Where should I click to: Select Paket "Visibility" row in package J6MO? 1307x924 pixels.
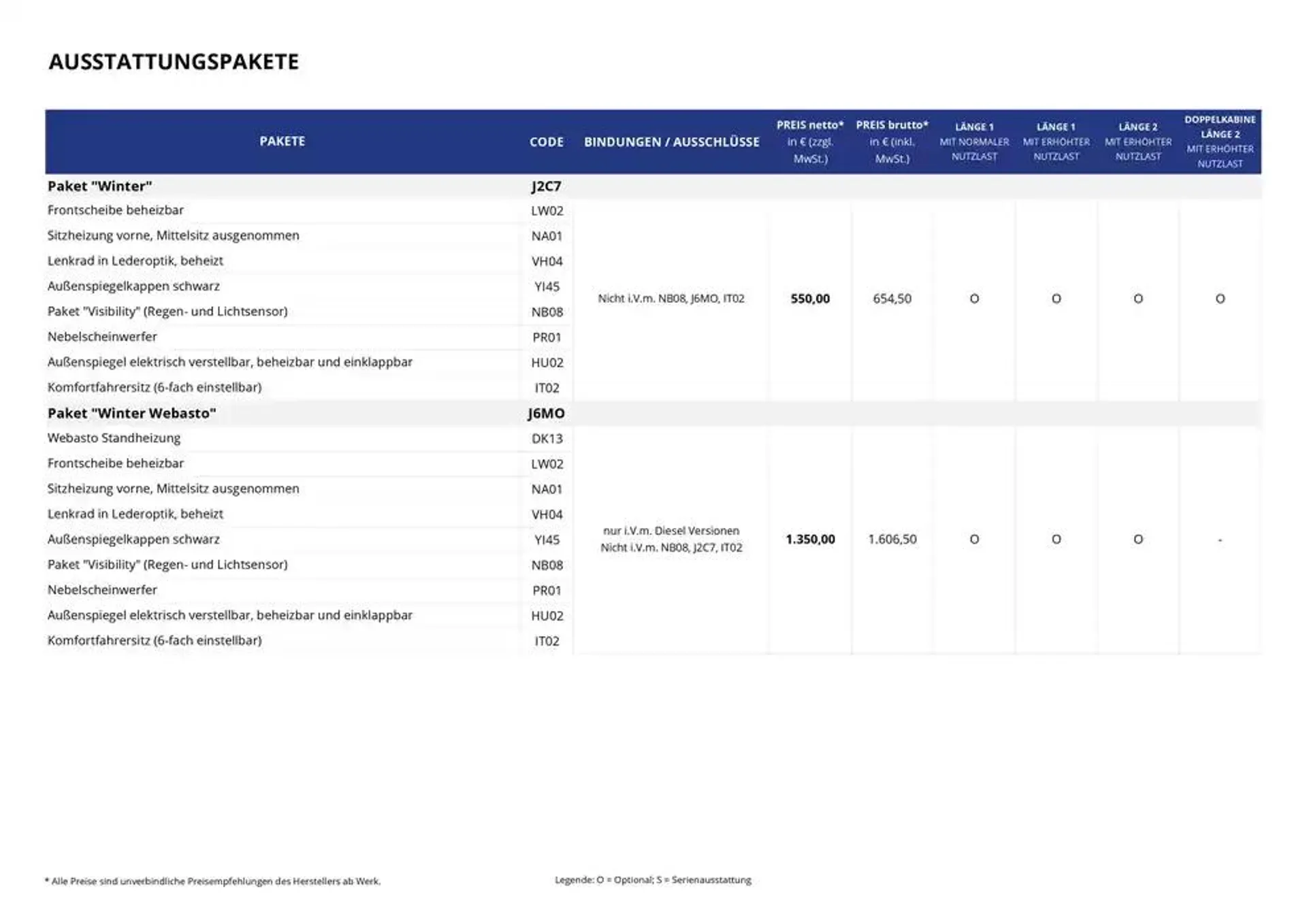167,565
